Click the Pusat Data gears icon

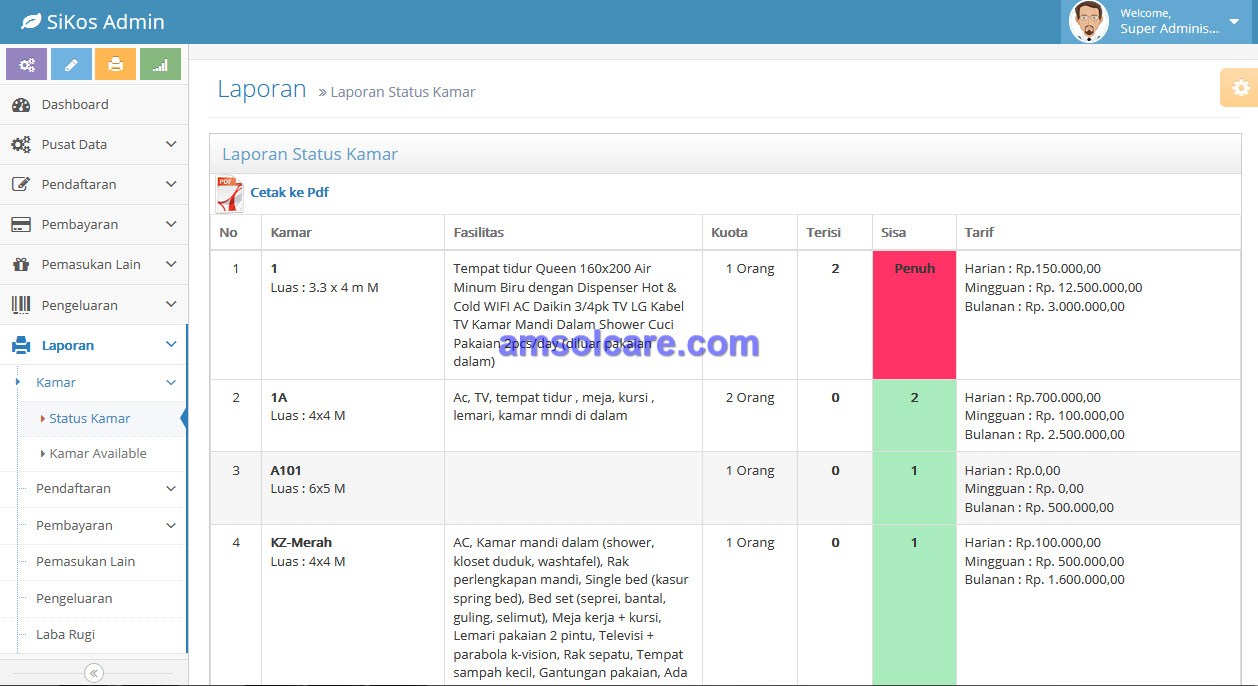point(21,144)
